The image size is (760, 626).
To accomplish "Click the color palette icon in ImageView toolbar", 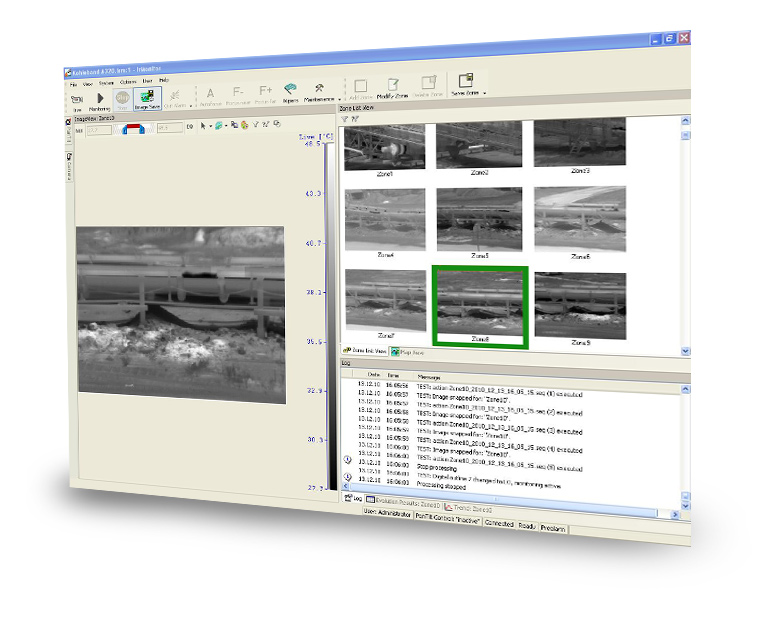I will (244, 125).
